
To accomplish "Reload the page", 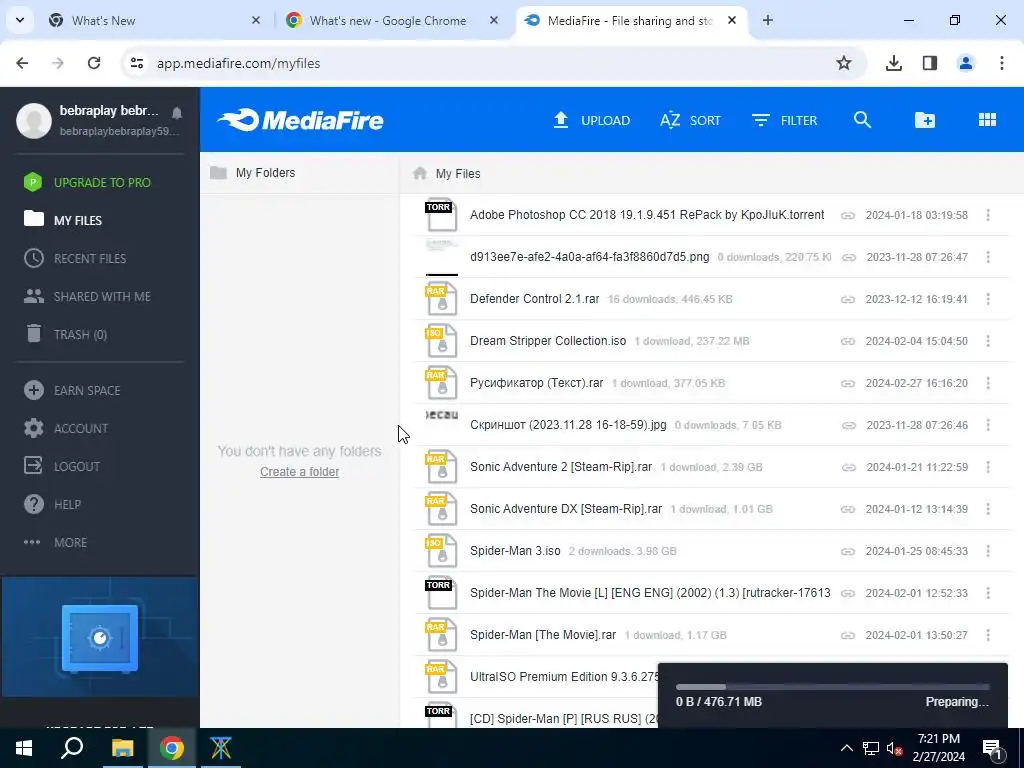I will tap(94, 63).
